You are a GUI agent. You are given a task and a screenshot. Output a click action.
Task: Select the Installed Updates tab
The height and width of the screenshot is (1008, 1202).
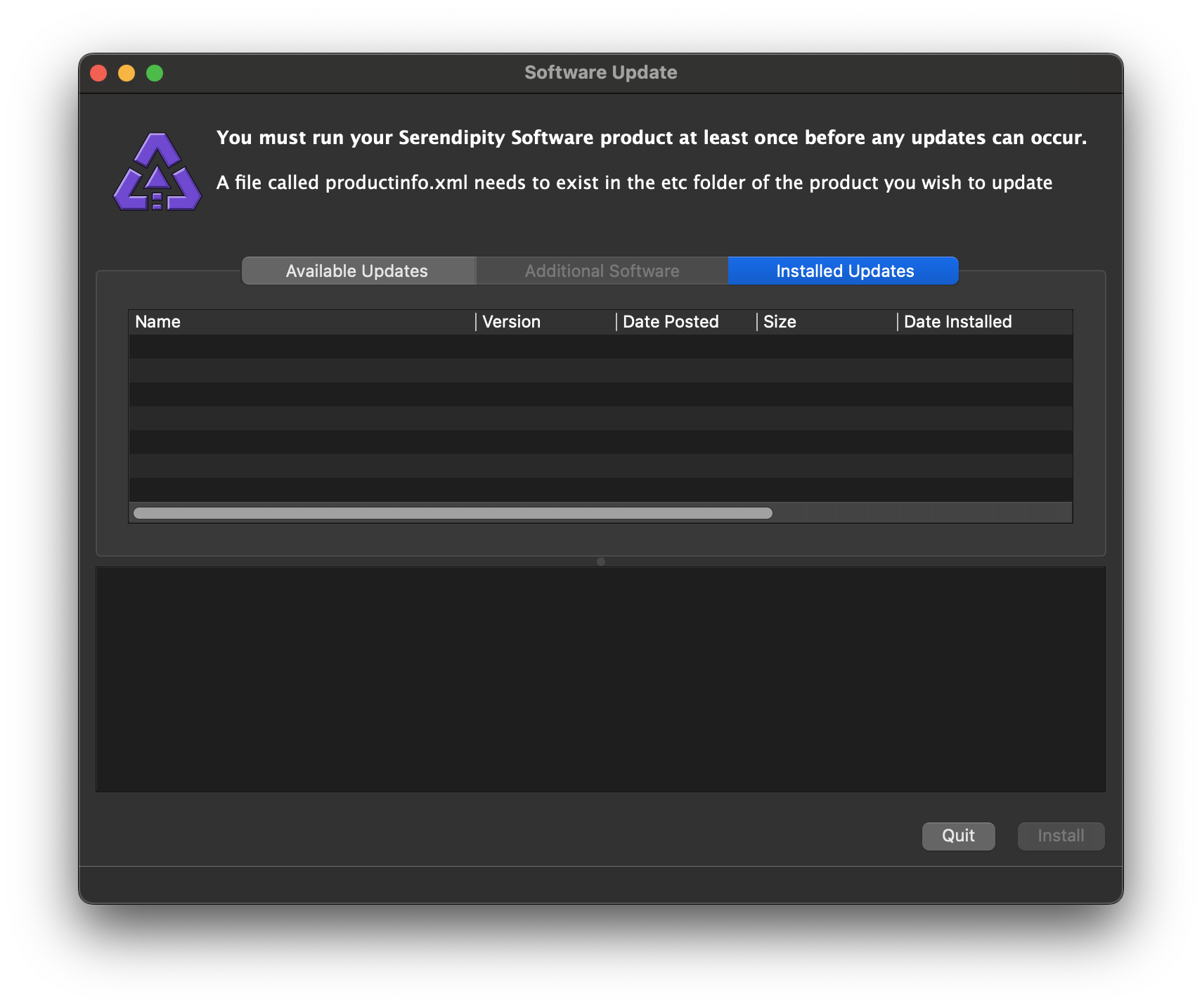pyautogui.click(x=844, y=271)
